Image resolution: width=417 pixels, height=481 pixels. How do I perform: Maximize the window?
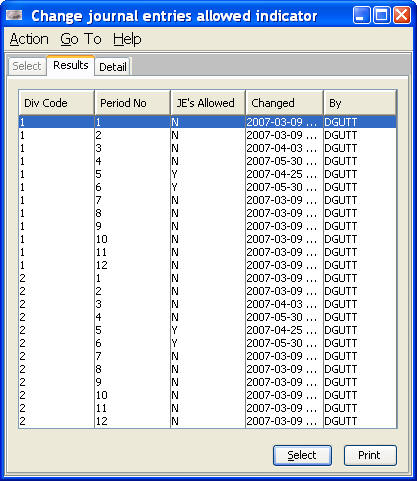point(382,15)
